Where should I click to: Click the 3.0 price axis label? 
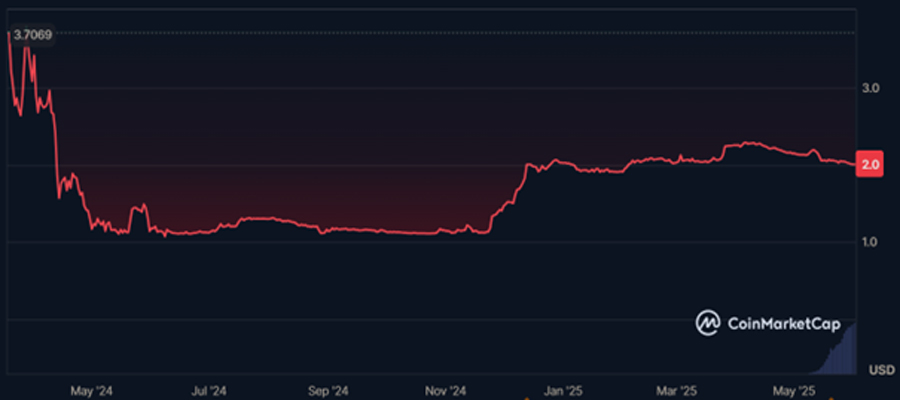point(870,88)
